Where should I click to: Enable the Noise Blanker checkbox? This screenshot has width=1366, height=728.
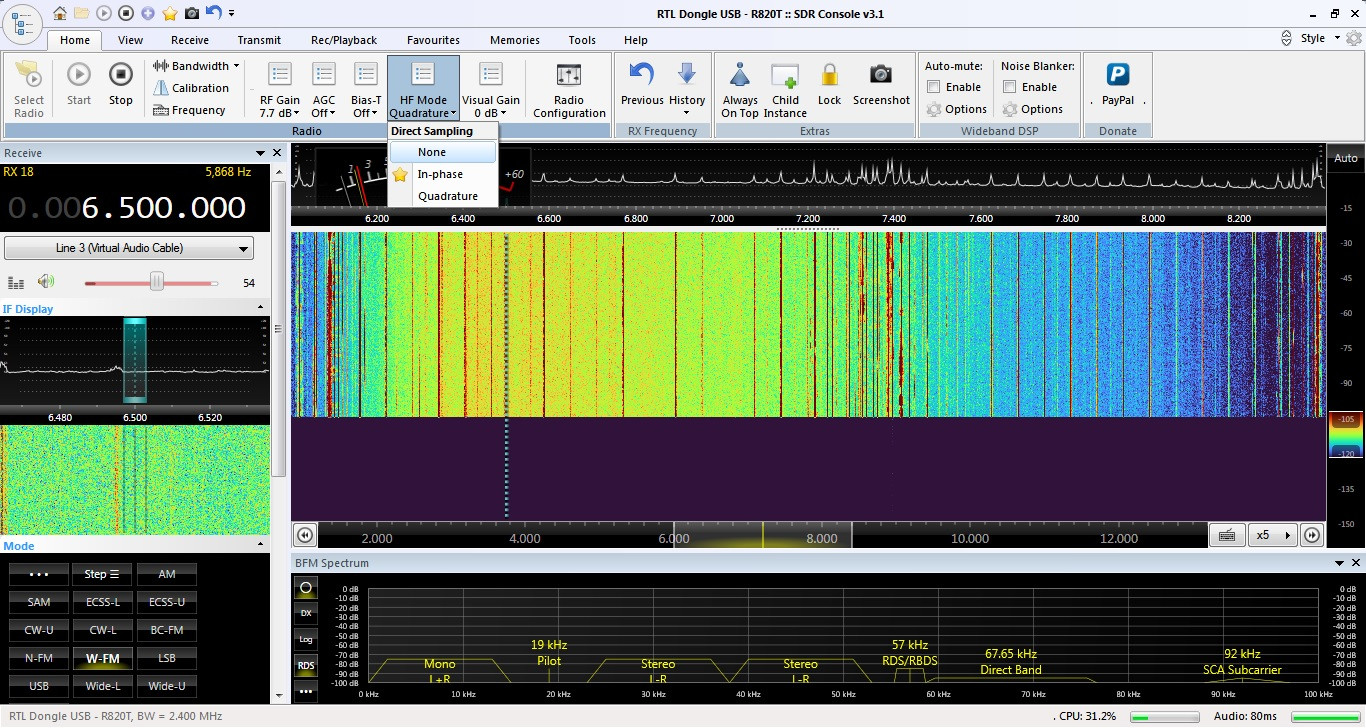pos(1011,87)
